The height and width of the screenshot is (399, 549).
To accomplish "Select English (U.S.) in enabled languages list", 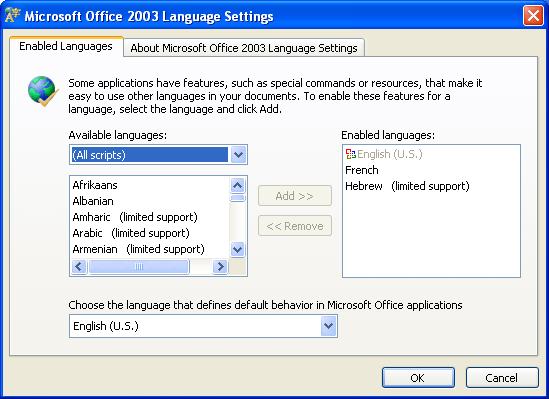I will point(431,154).
